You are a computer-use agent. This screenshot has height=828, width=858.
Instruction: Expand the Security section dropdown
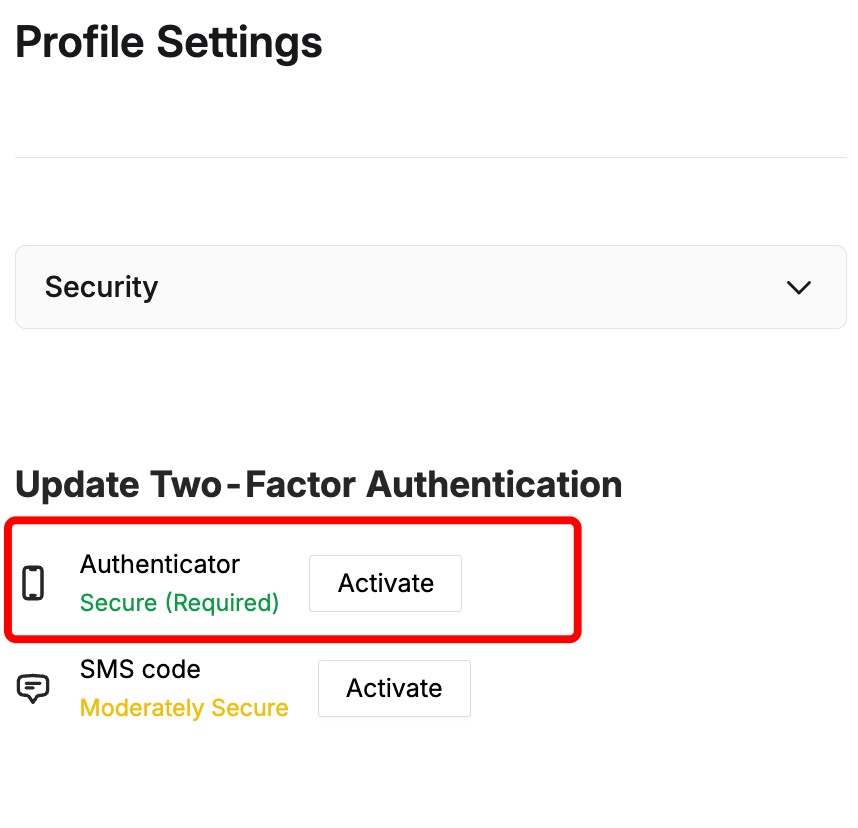[430, 288]
